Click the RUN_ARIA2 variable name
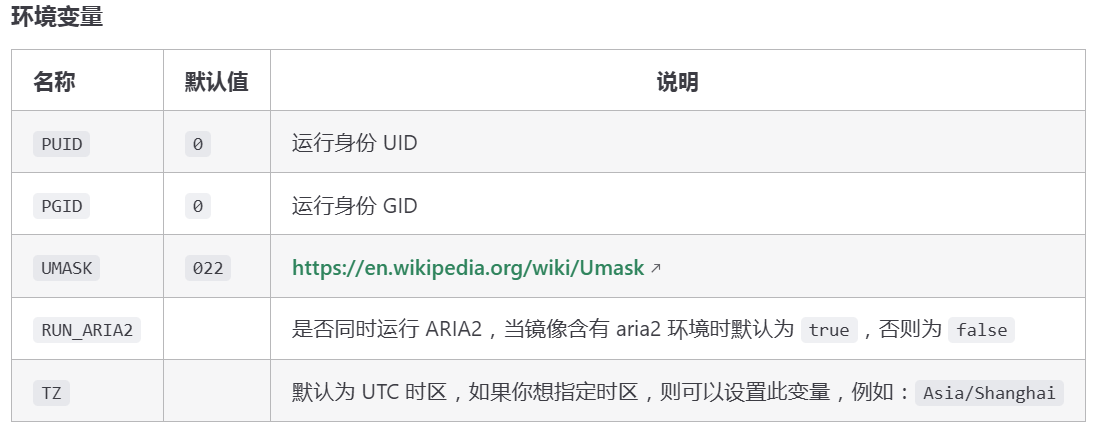The height and width of the screenshot is (436, 1101). click(87, 330)
